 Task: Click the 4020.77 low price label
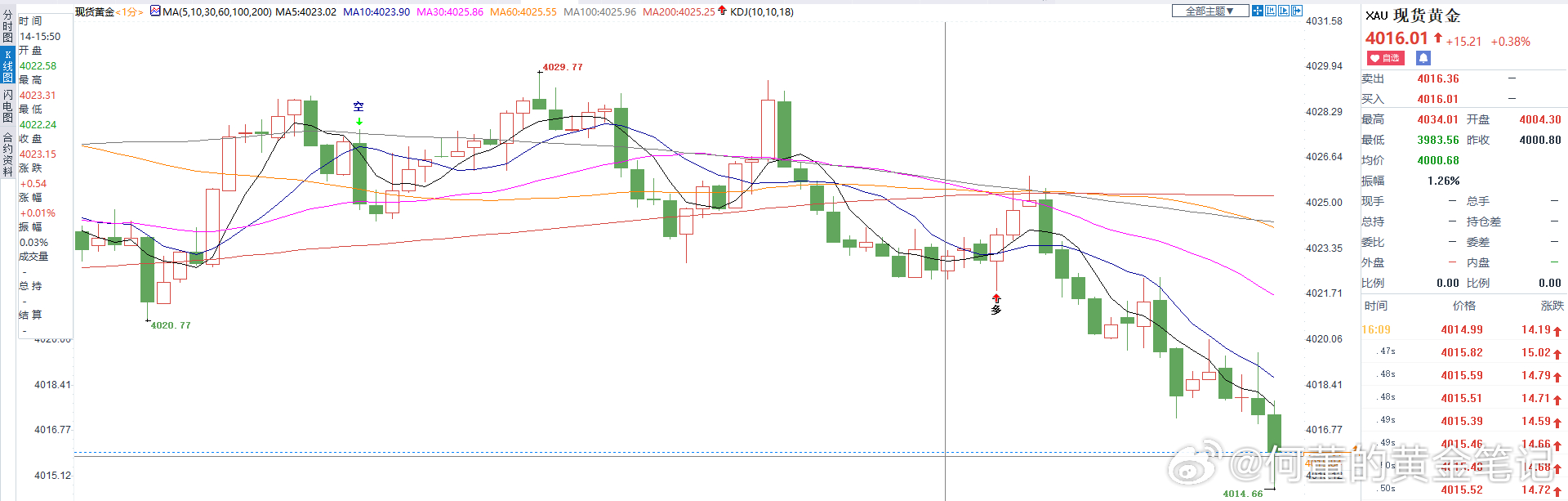171,325
